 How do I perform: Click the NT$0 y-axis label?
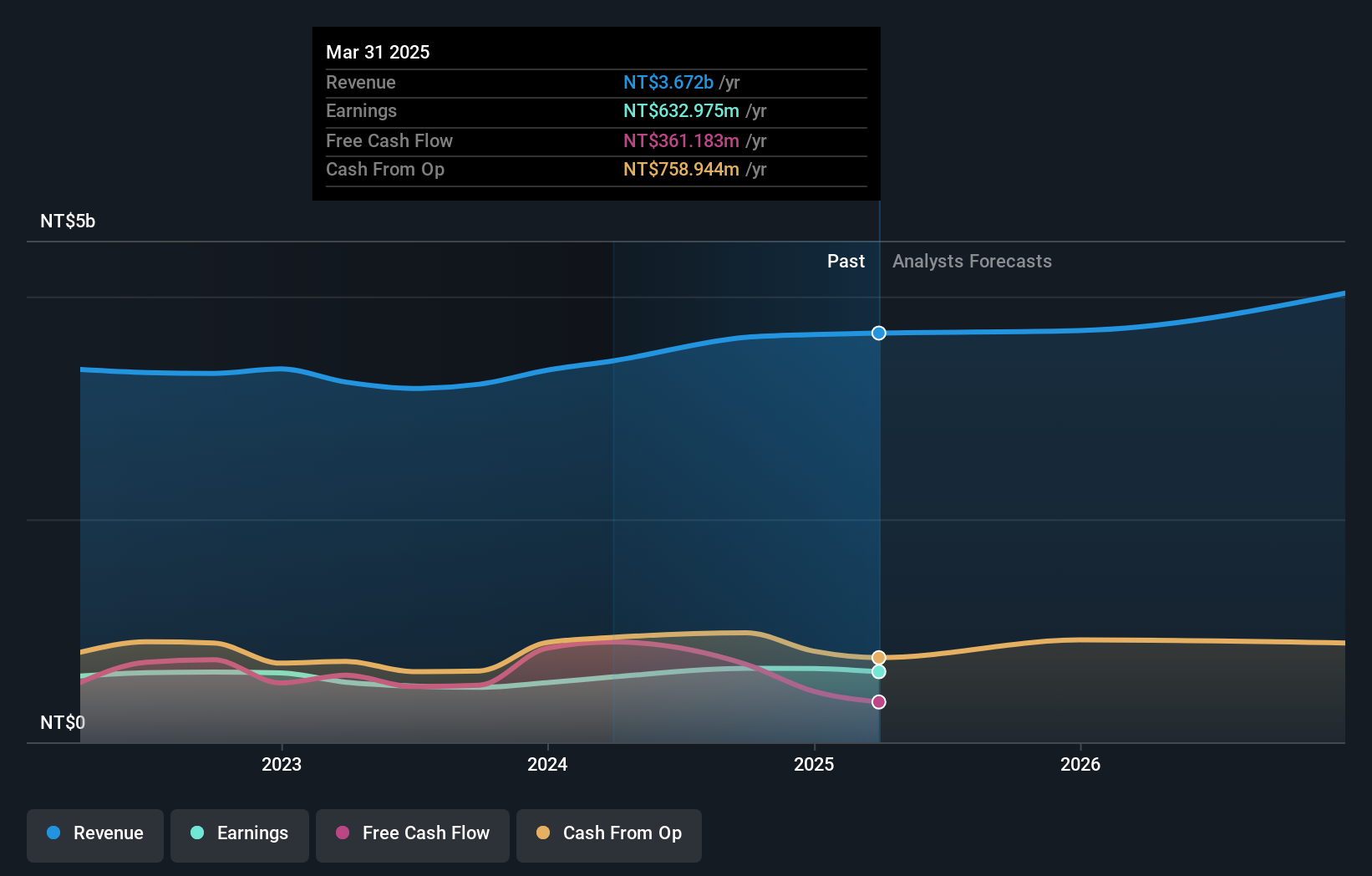(x=63, y=722)
